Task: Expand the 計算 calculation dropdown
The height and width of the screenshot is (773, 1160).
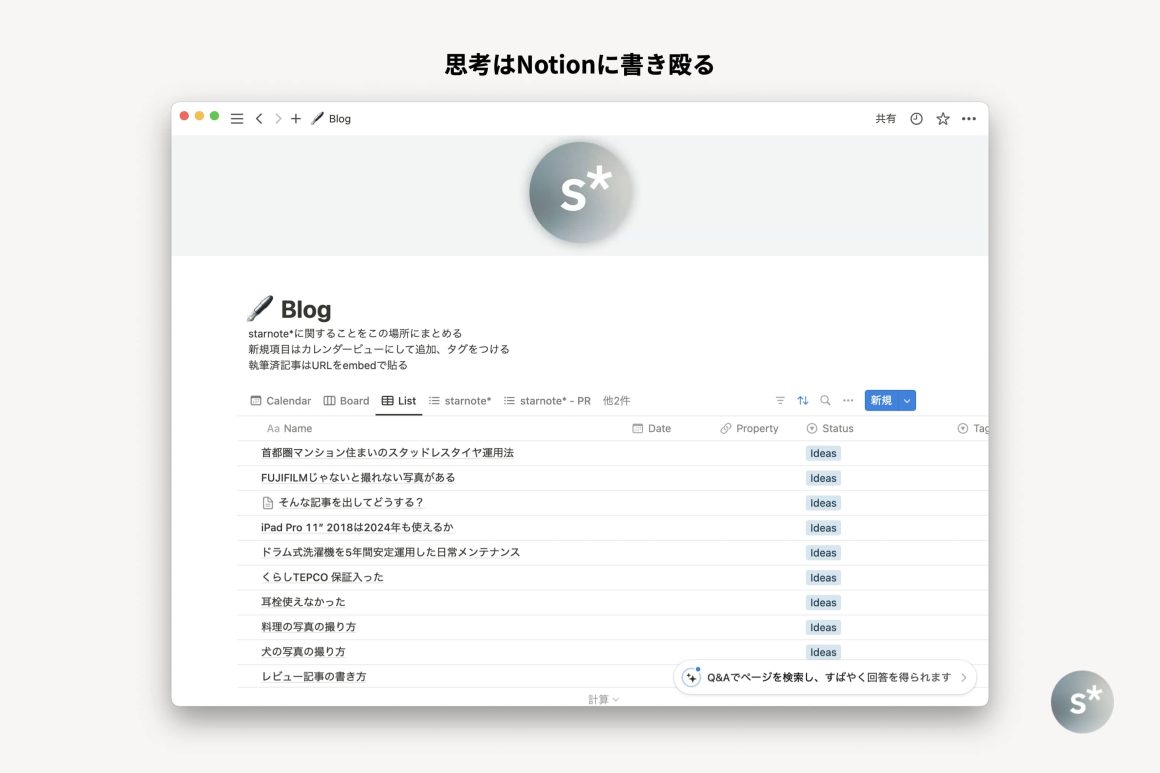Action: (603, 700)
